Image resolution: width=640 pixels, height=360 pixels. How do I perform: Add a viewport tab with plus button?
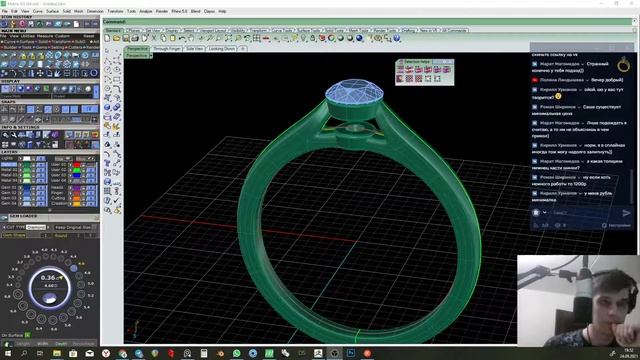(242, 49)
